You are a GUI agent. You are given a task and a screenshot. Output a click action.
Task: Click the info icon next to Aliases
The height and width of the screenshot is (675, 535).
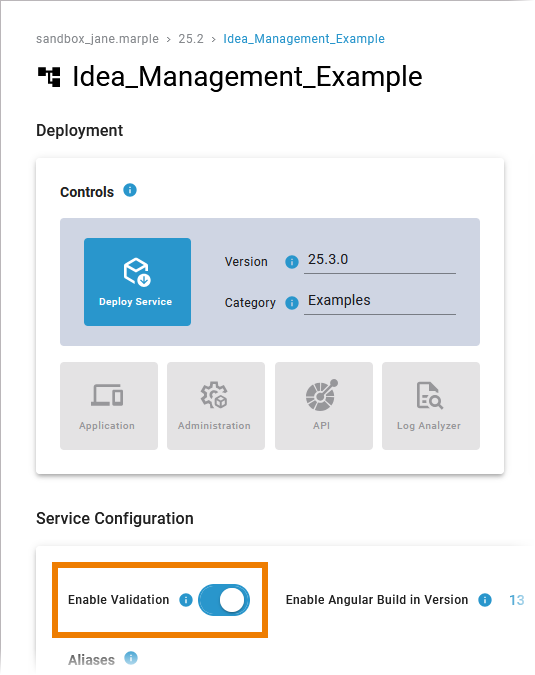coord(131,658)
